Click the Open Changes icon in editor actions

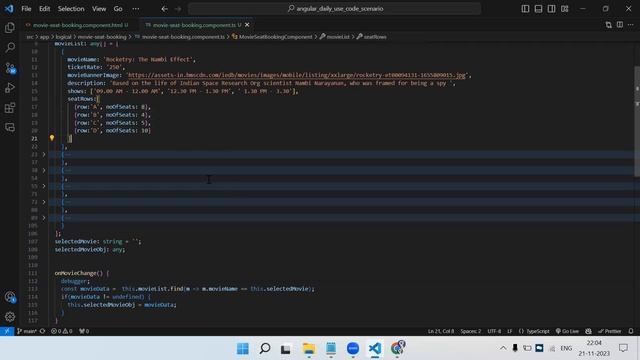click(x=609, y=25)
